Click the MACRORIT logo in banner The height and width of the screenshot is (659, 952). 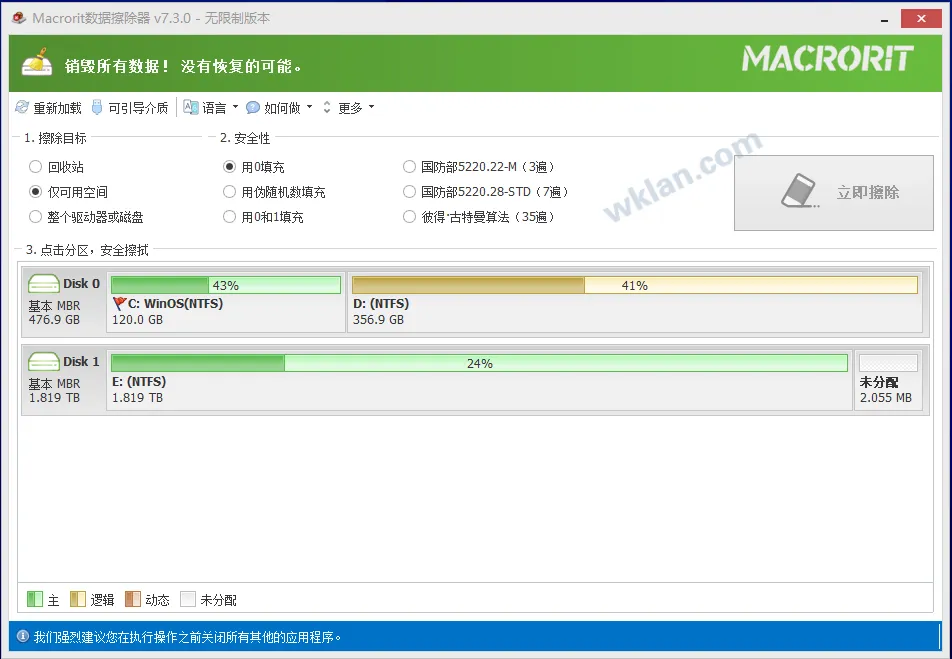828,59
